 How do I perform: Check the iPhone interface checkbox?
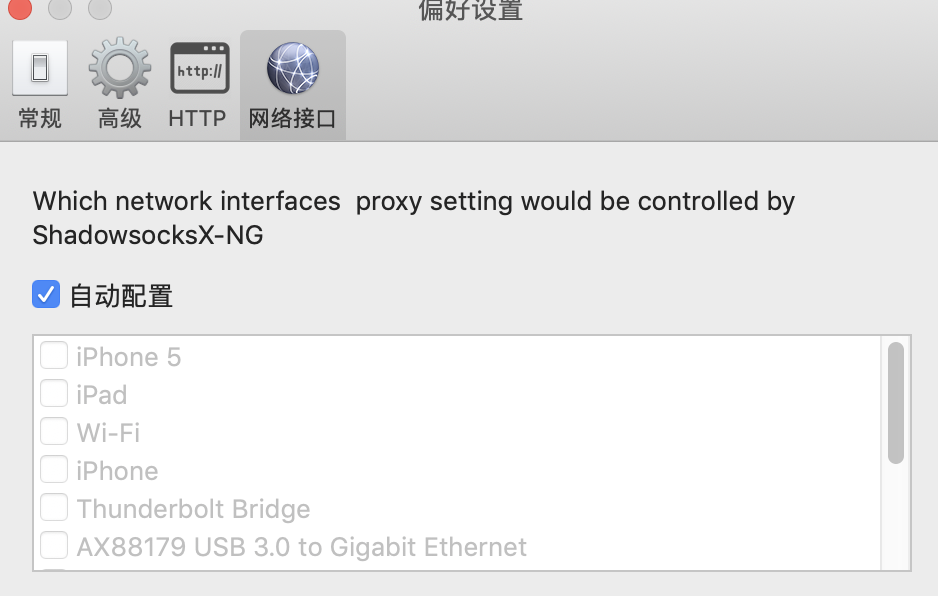(54, 469)
